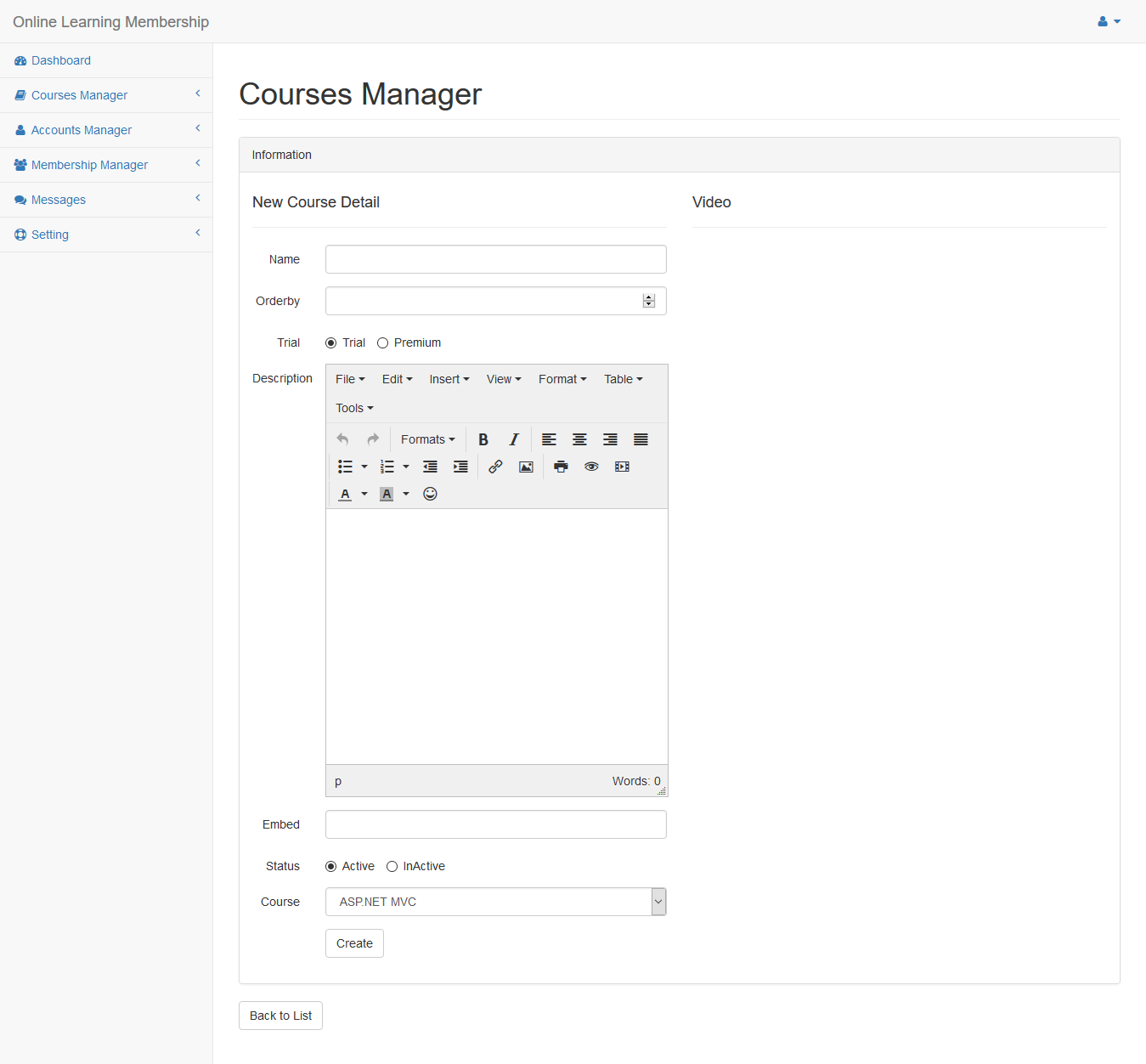Click the preview eye icon

(591, 467)
